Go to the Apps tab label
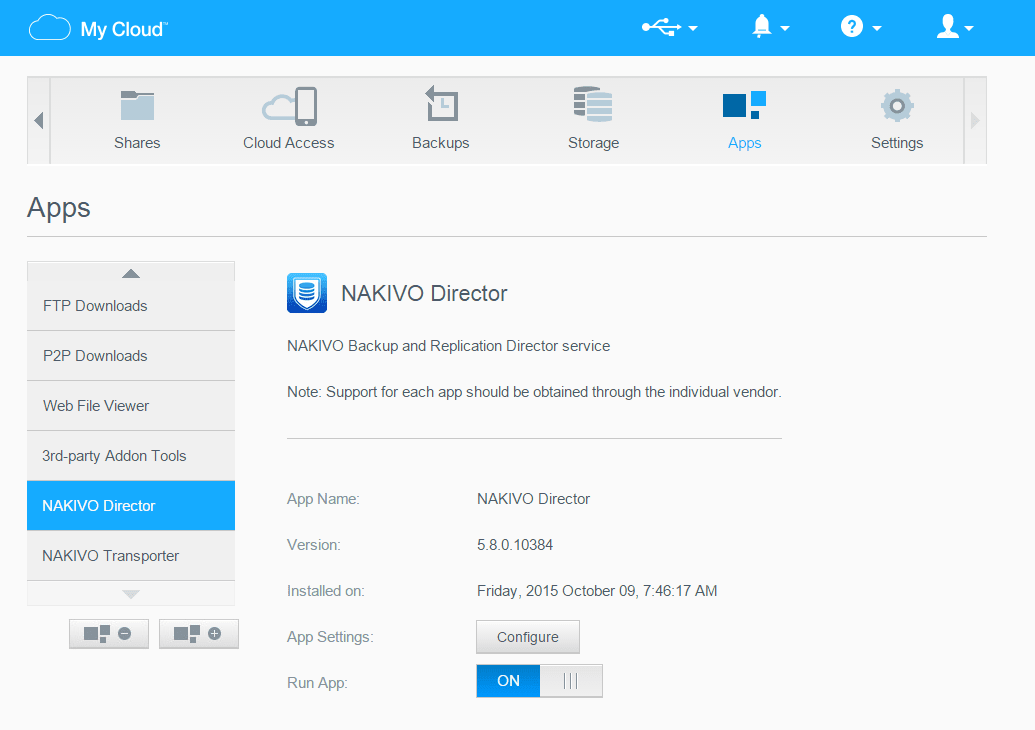The image size is (1035, 730). 745,143
